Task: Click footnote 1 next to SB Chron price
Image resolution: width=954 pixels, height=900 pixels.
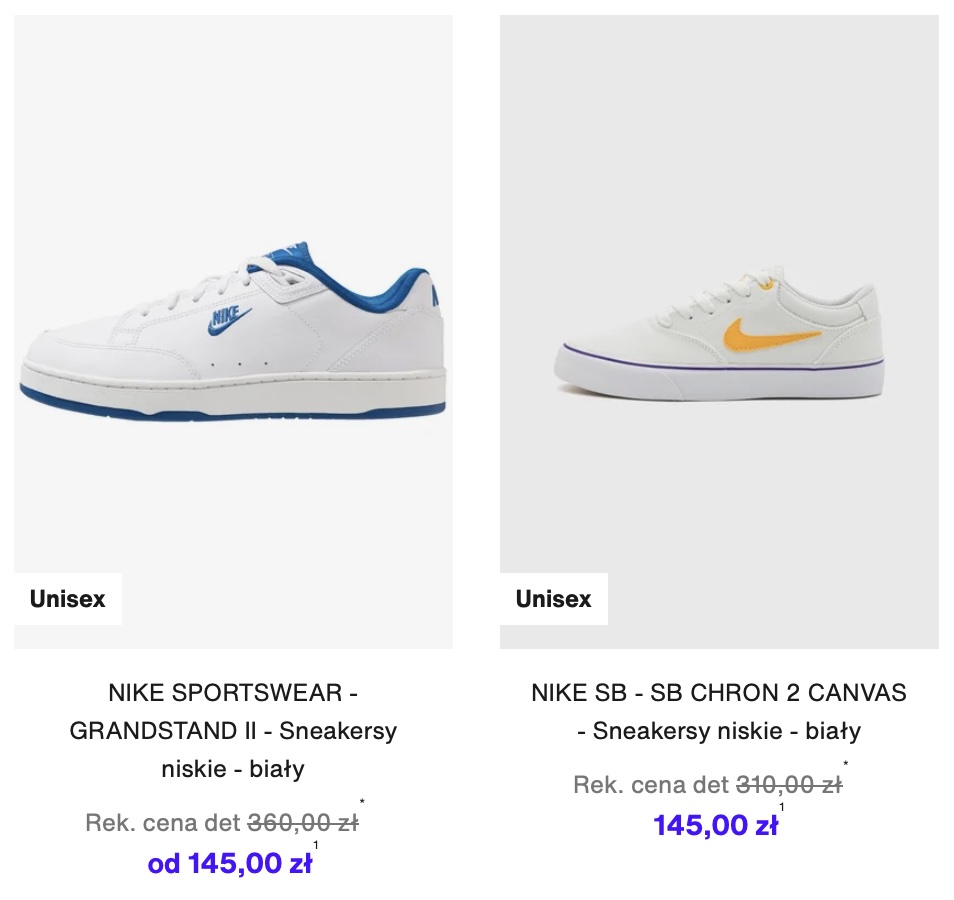Action: pyautogui.click(x=782, y=808)
